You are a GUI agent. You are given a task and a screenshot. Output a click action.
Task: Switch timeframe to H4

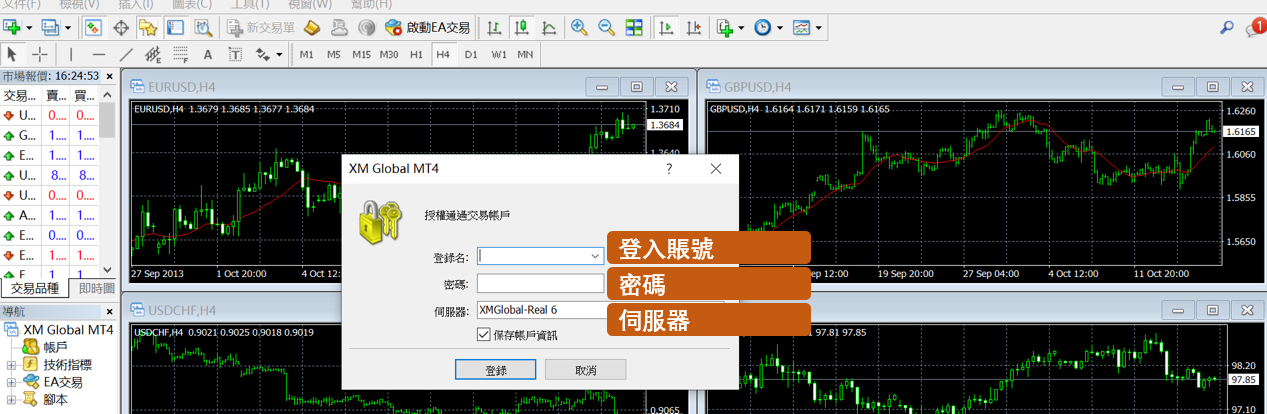click(x=443, y=54)
